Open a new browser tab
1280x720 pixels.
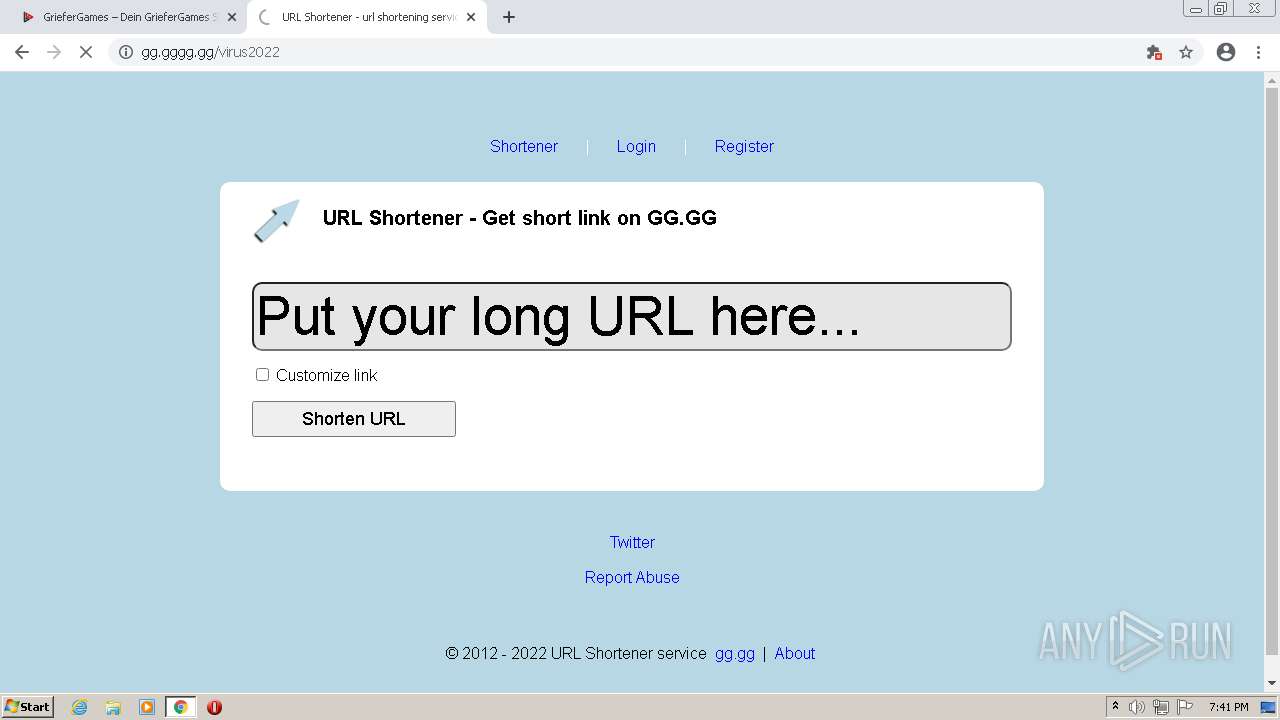(509, 17)
